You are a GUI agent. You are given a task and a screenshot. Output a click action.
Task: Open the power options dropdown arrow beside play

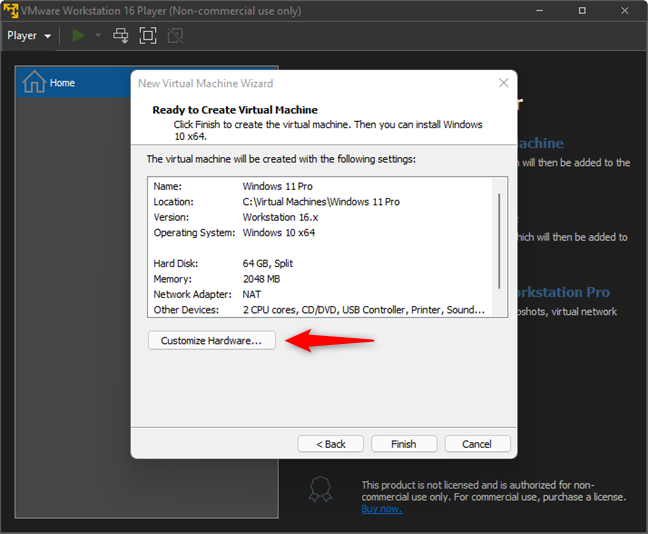pos(98,36)
